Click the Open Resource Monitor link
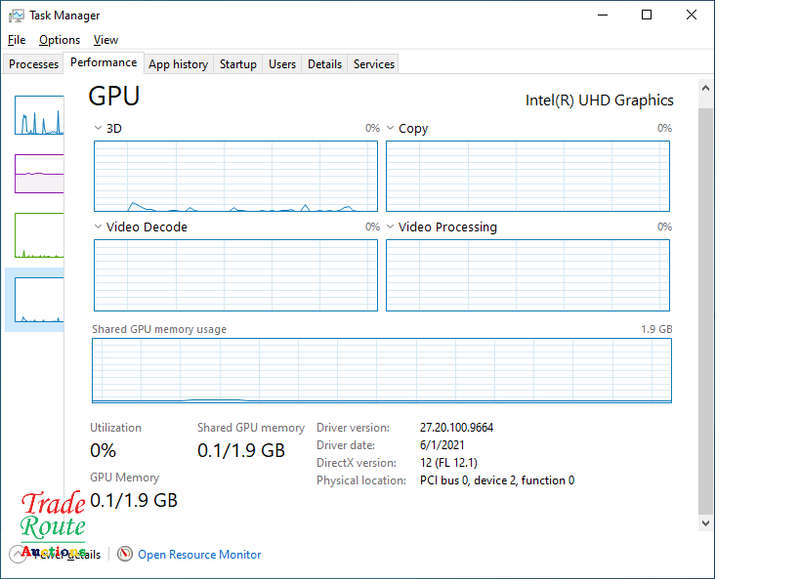This screenshot has height=579, width=800. (199, 555)
